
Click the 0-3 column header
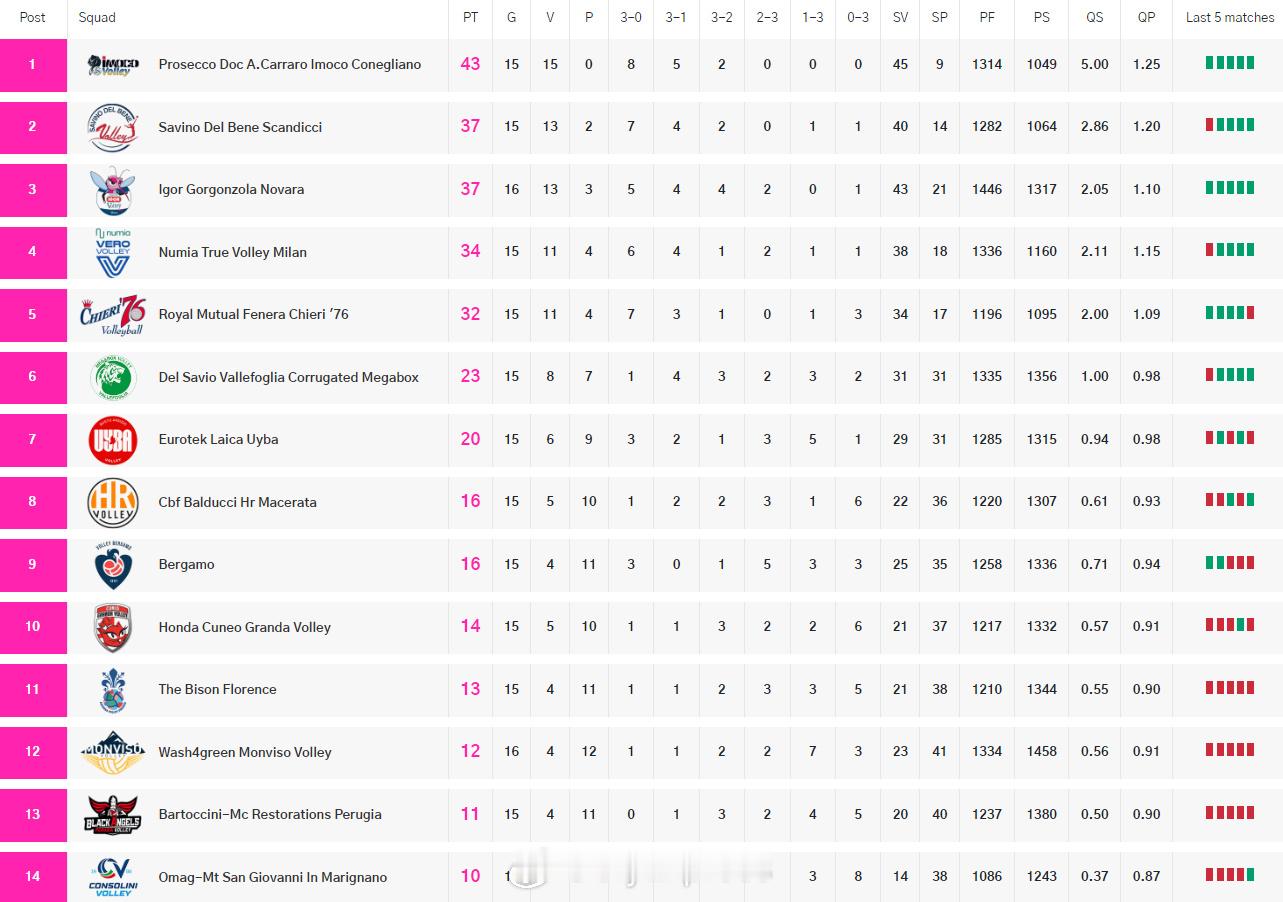click(858, 17)
